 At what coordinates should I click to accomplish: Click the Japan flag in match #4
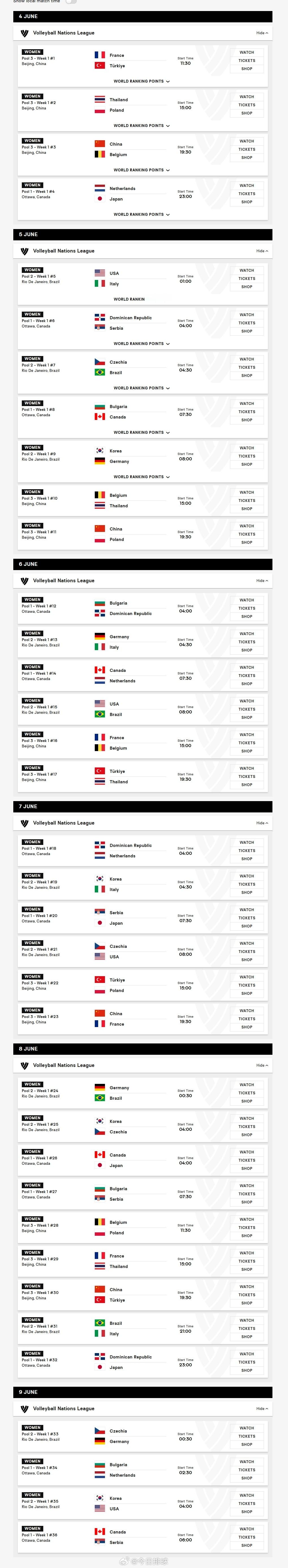pos(100,199)
